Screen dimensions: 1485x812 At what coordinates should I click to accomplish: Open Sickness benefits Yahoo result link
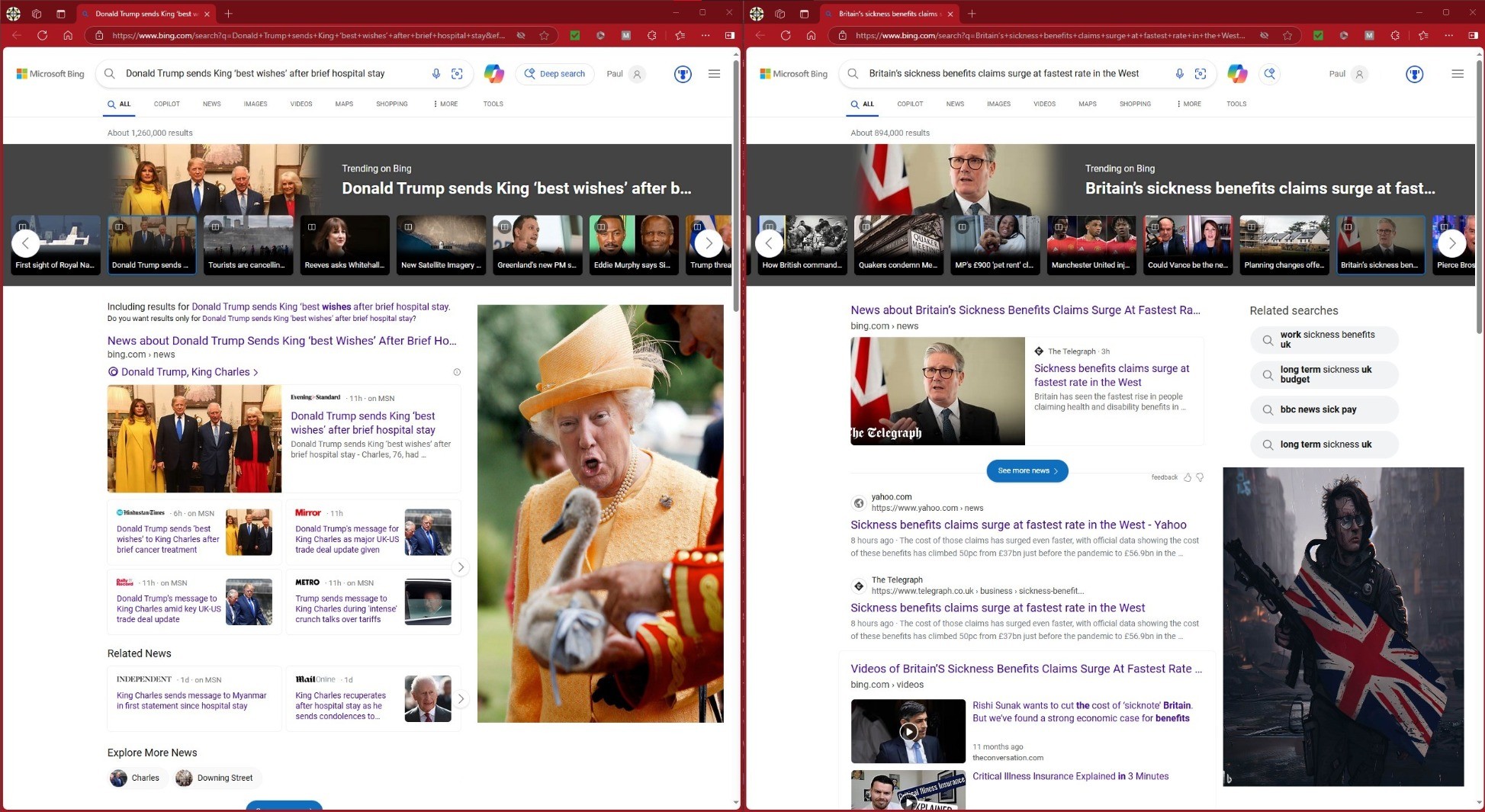click(x=1018, y=525)
